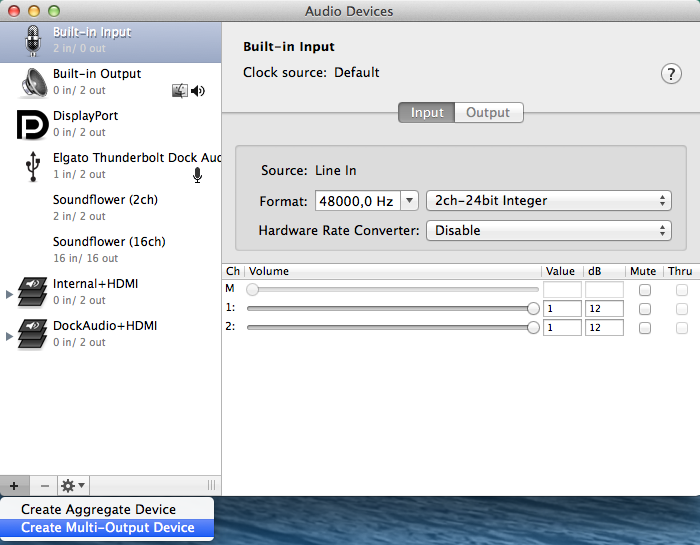Switch to the Output tab
The image size is (700, 545).
tap(488, 113)
